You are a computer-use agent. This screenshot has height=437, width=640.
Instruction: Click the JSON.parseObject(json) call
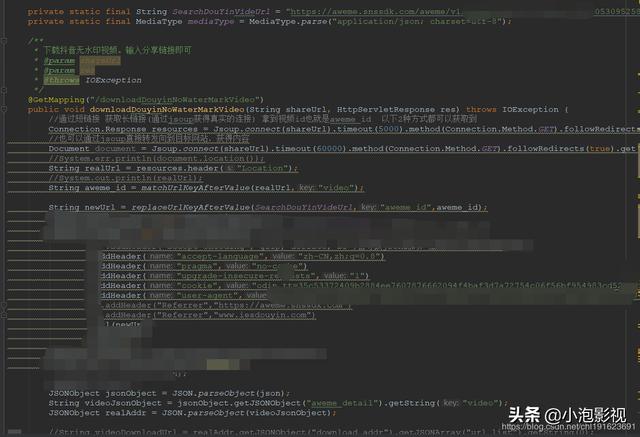pos(231,393)
